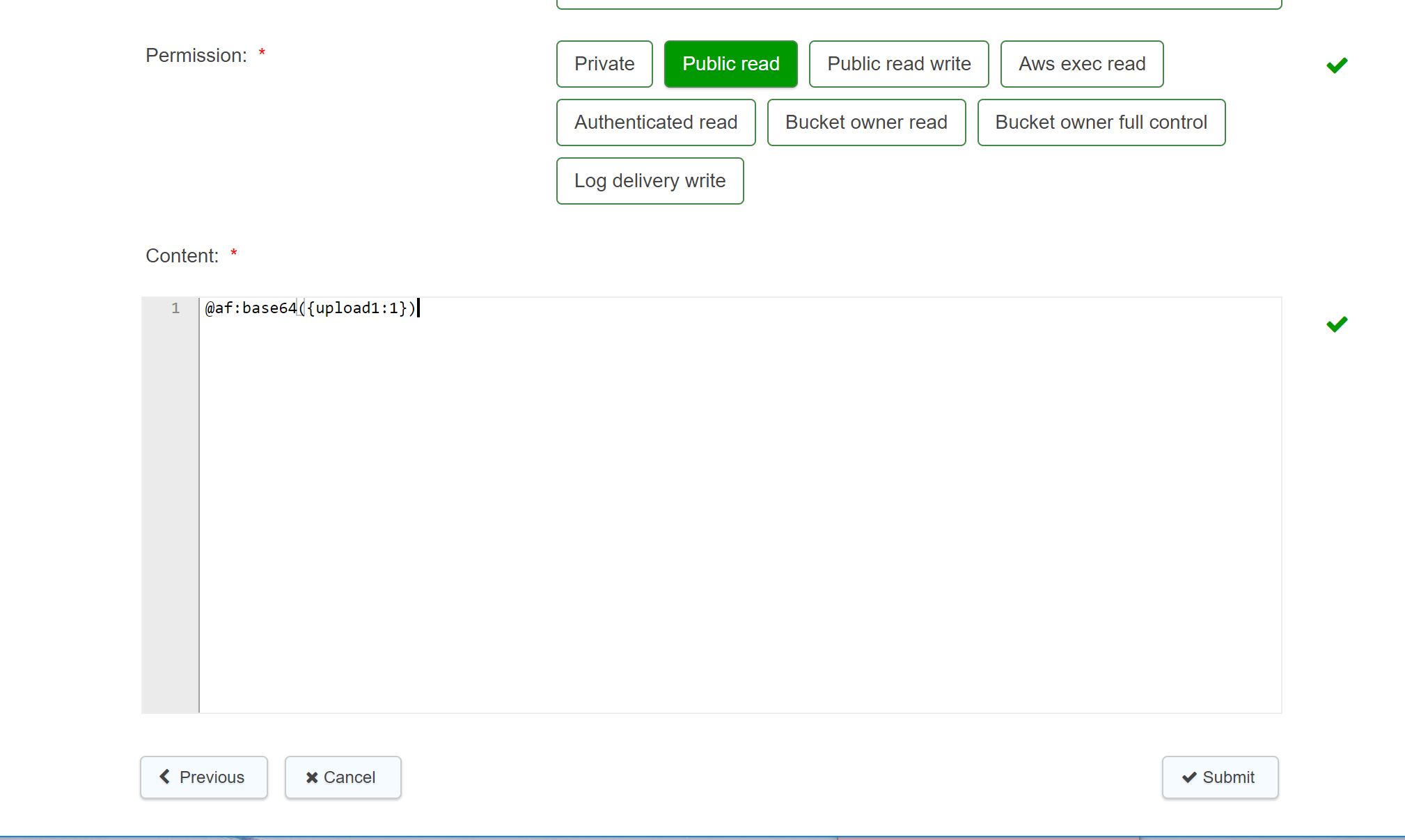Click the Previous button

click(203, 777)
